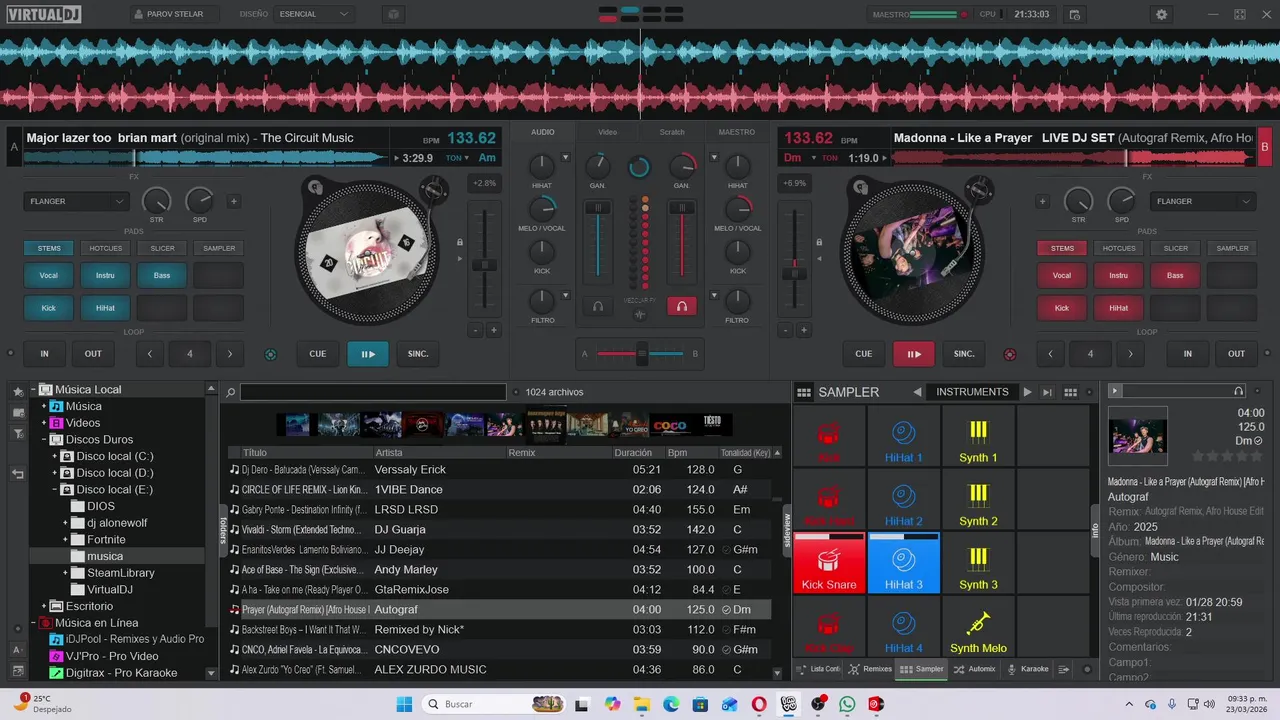This screenshot has height=720, width=1280.
Task: Select the COCO album cover thumbnail
Action: [x=670, y=425]
